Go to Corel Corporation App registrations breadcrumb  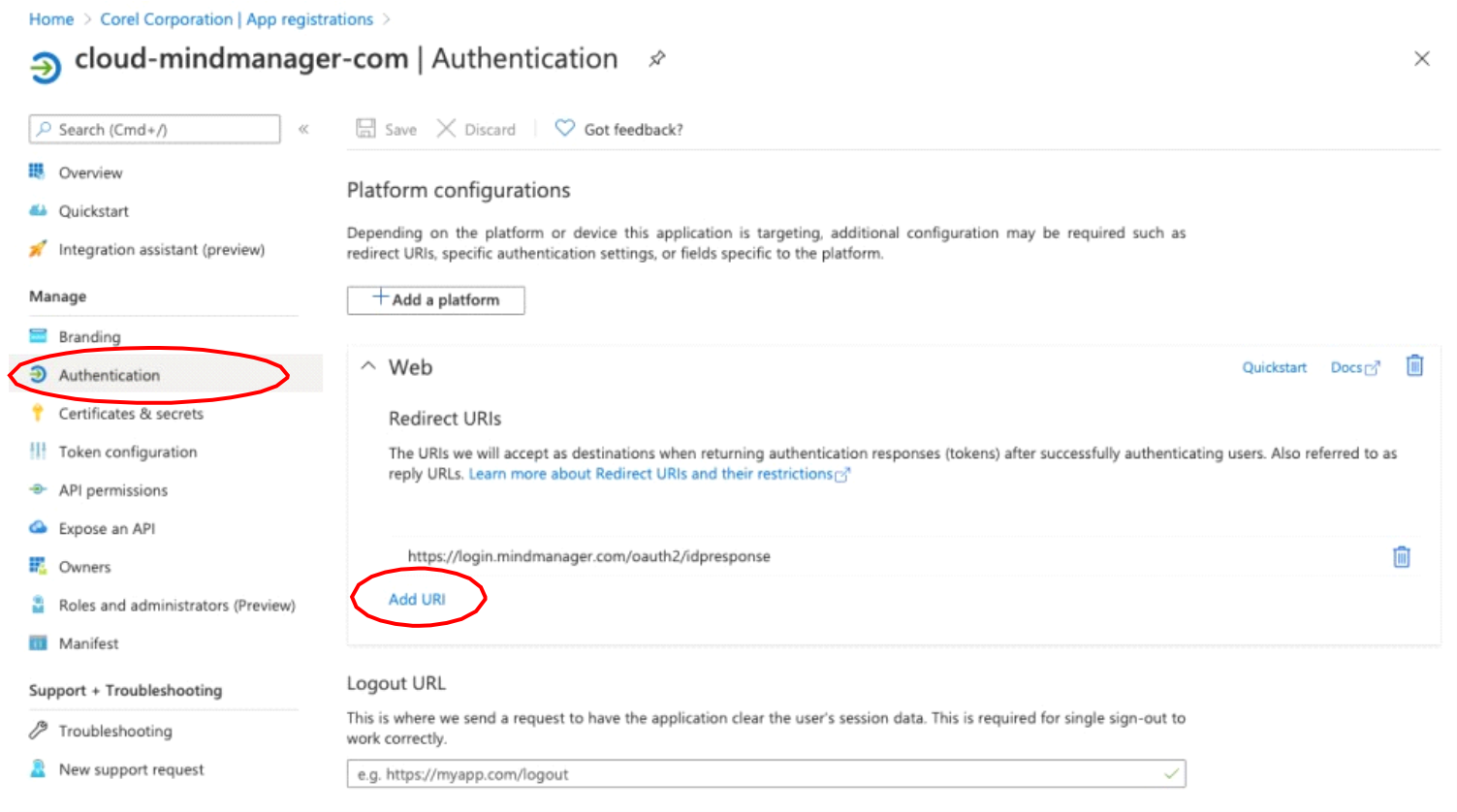(x=237, y=19)
